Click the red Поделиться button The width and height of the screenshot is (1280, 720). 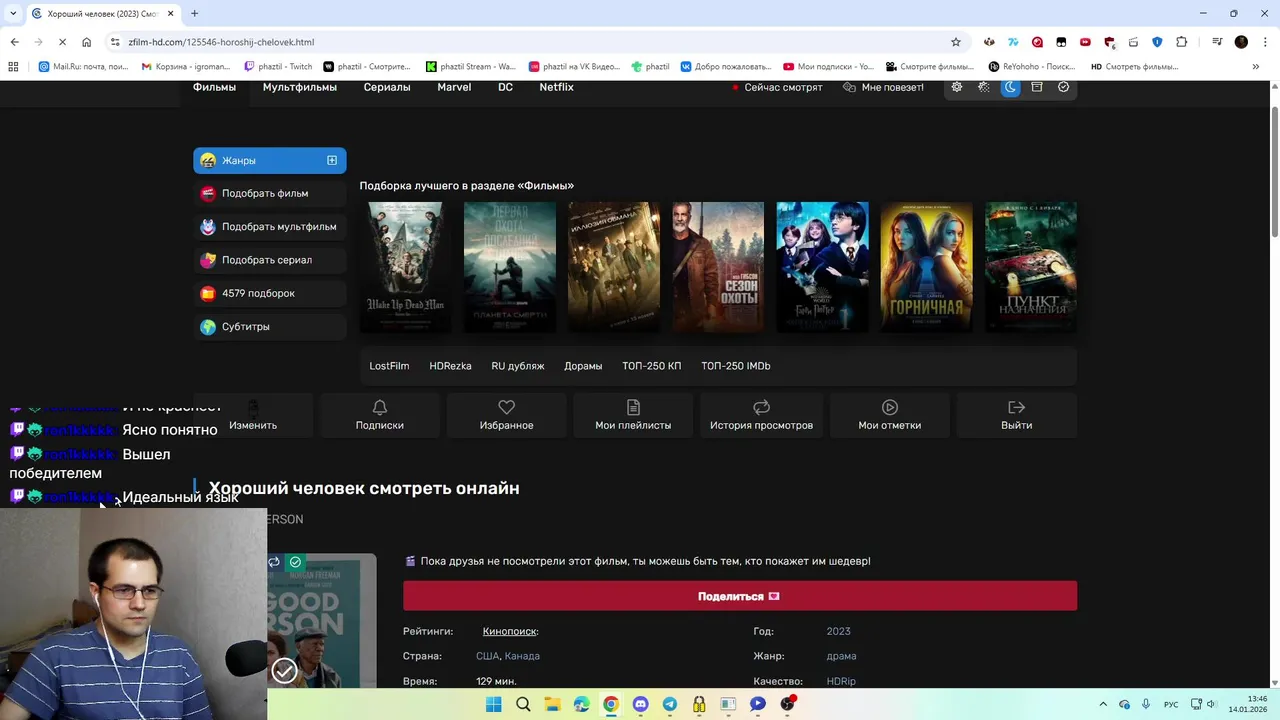click(740, 596)
